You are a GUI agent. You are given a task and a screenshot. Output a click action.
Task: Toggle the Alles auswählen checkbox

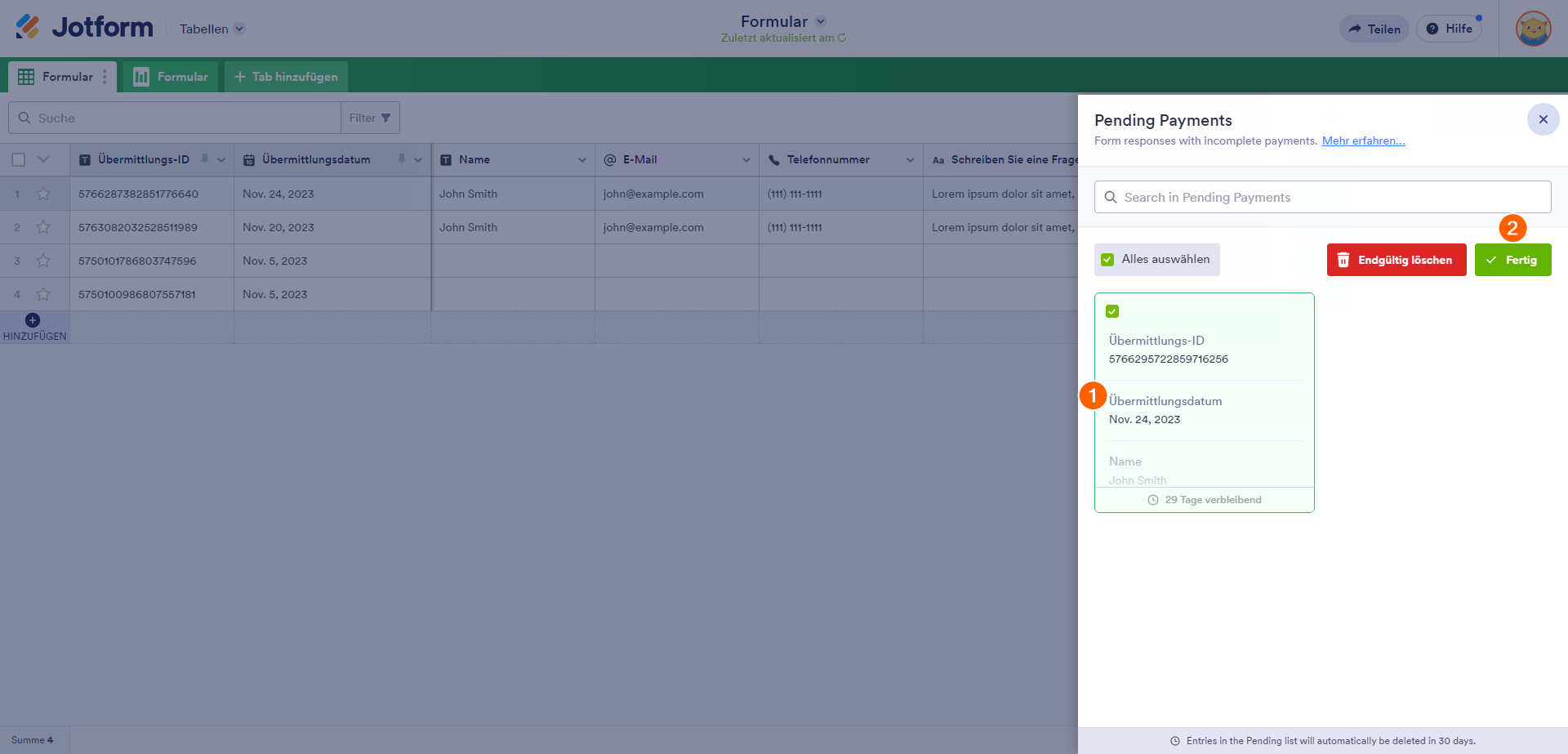1107,260
